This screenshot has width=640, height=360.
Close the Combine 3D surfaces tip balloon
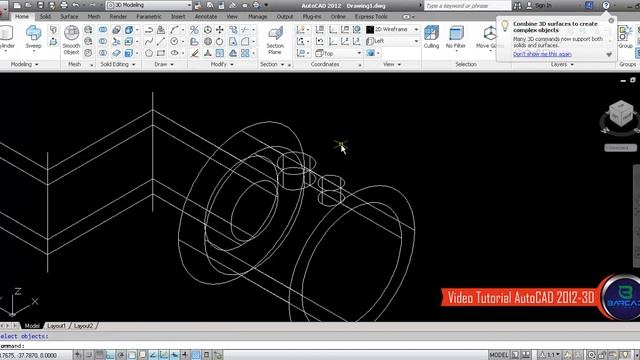(611, 20)
